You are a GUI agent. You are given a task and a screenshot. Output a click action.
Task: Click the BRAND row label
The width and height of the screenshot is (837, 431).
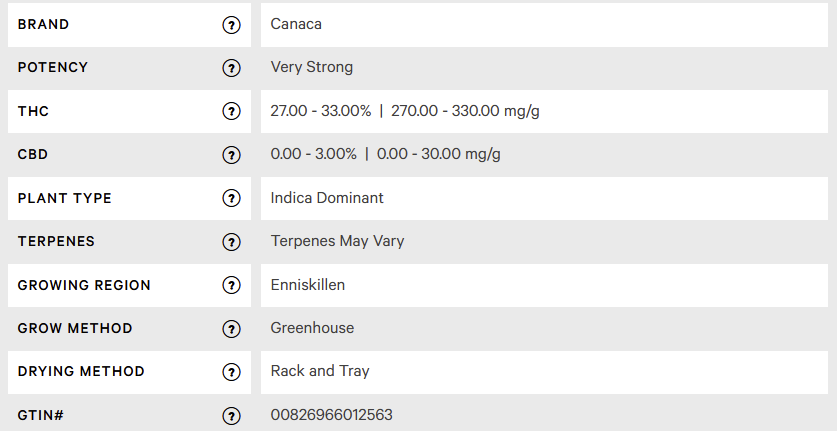(43, 25)
